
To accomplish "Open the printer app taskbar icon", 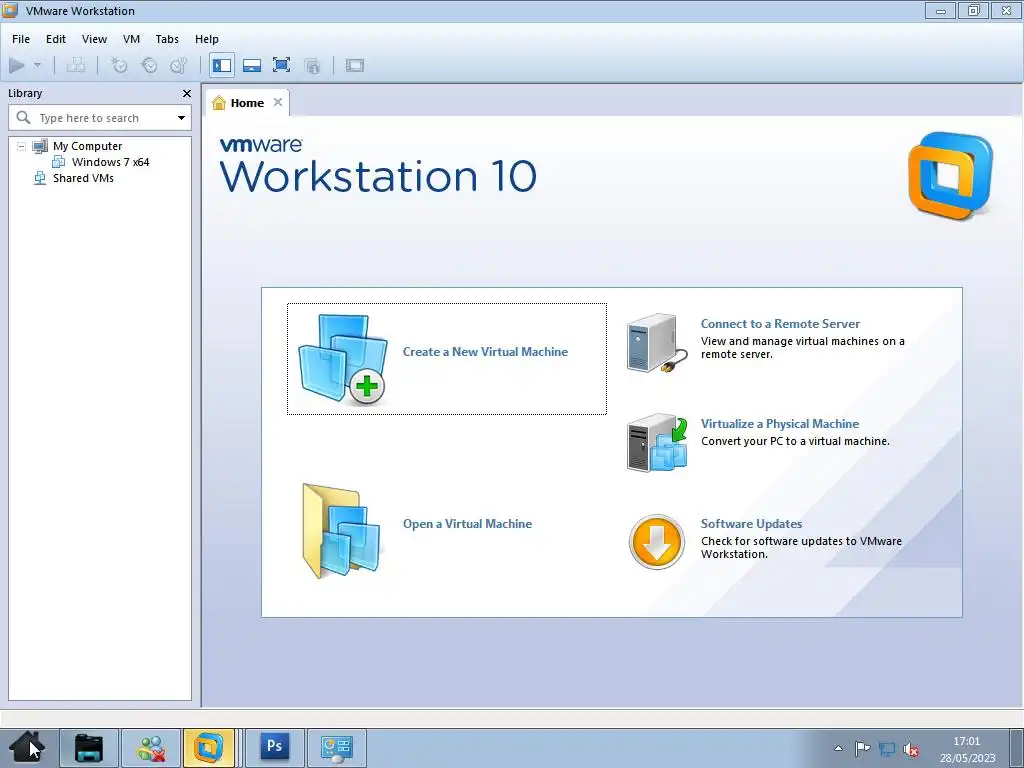I will tap(89, 748).
